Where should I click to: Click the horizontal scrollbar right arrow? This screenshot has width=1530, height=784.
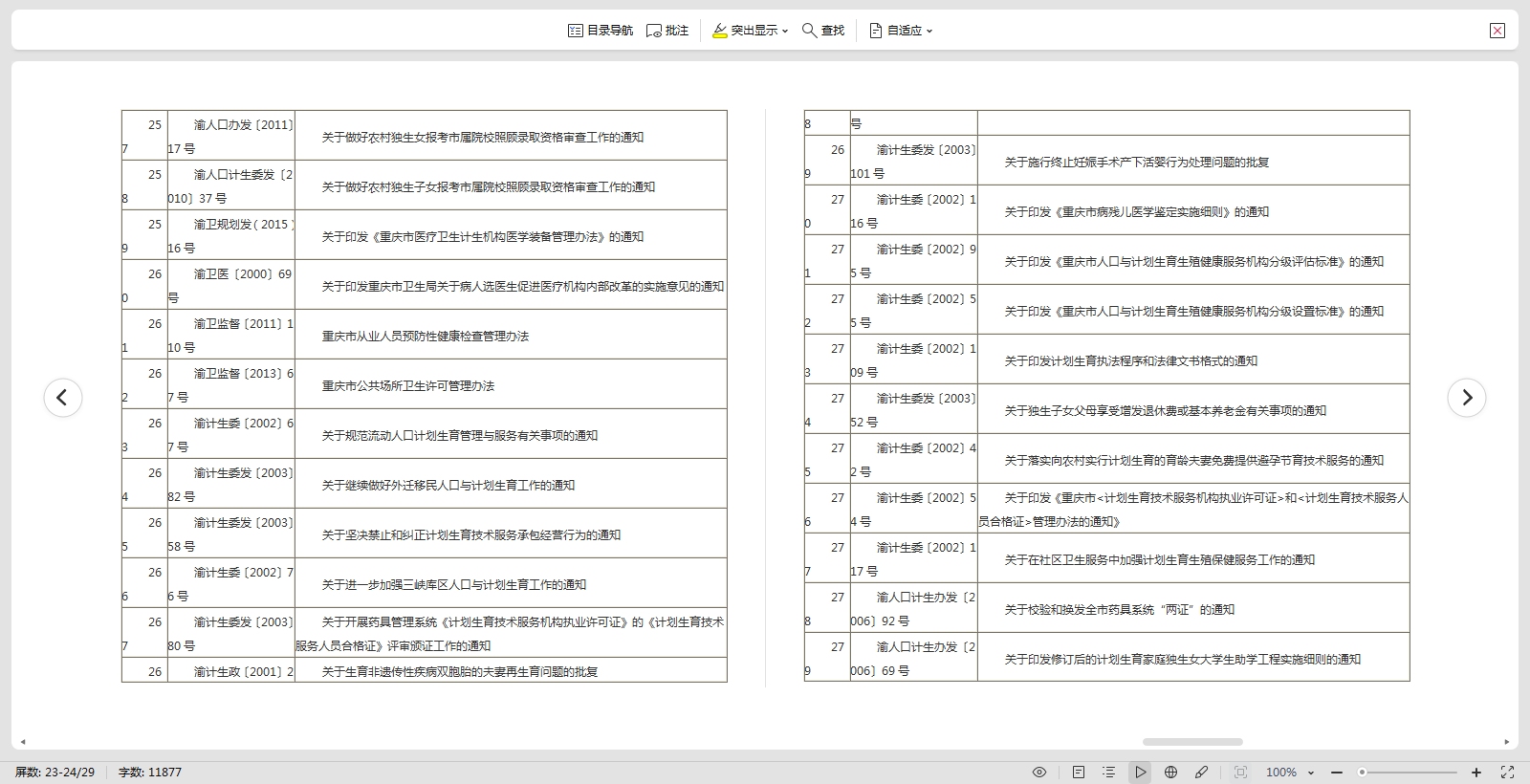tap(1507, 742)
